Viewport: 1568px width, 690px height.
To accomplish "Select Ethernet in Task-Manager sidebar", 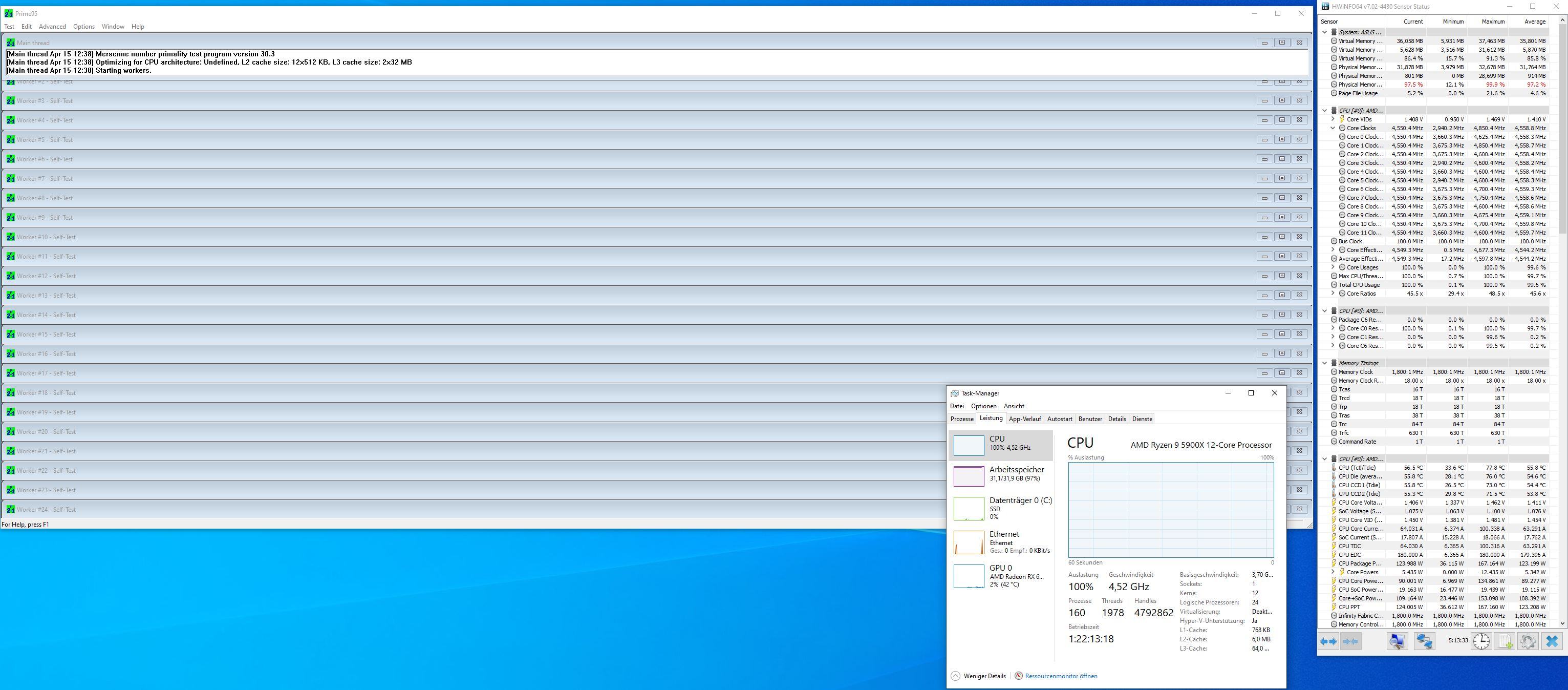I will point(1001,542).
